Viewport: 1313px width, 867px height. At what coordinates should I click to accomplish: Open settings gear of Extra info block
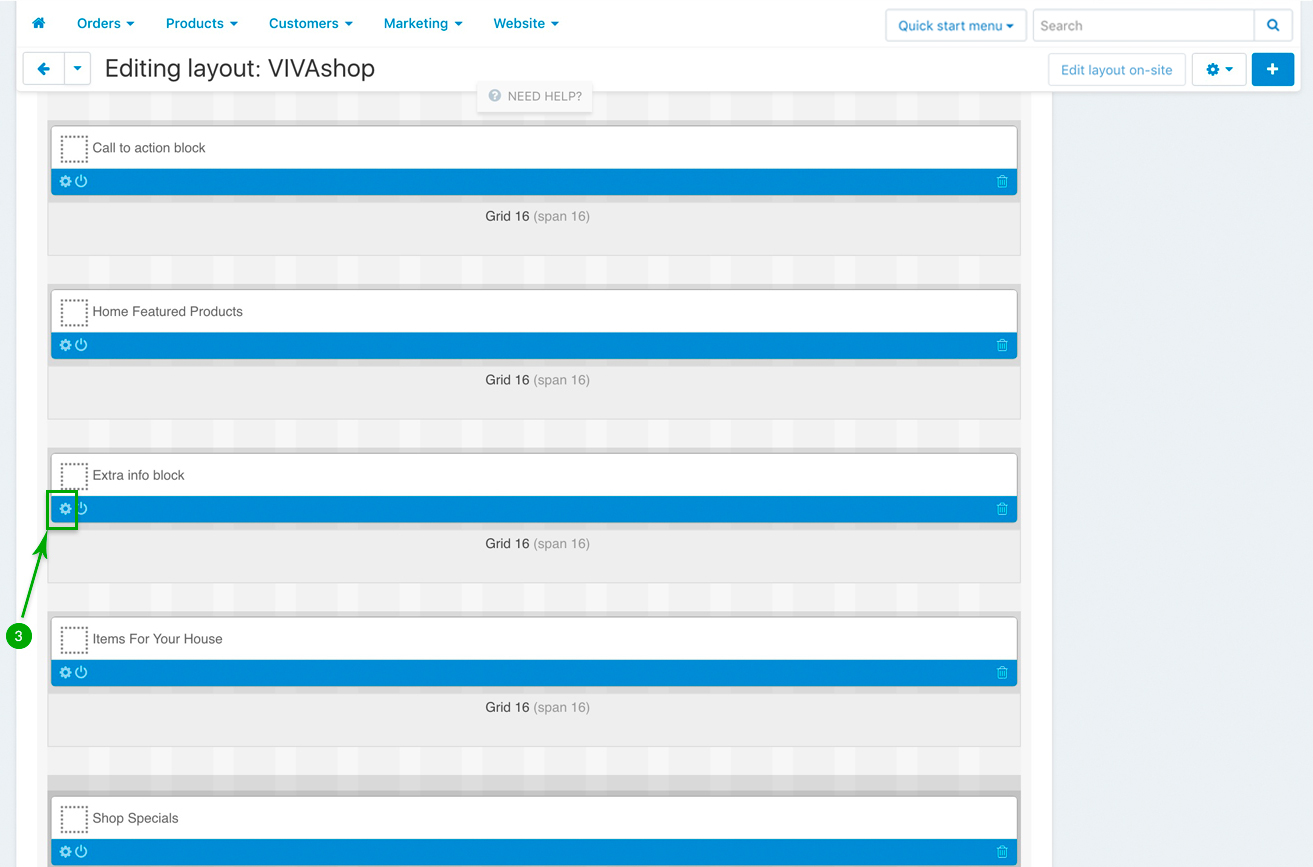65,509
